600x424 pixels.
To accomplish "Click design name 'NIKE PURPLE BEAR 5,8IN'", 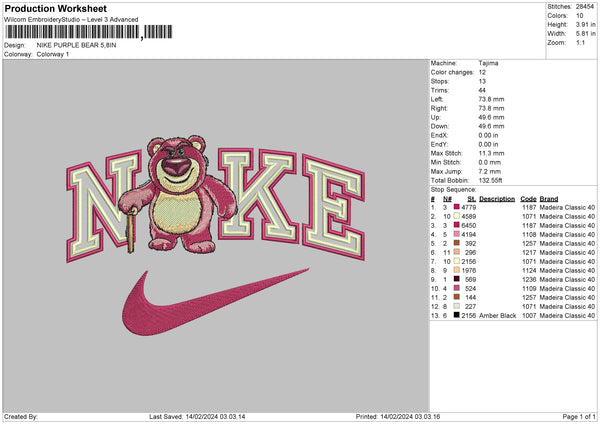I will coord(77,45).
